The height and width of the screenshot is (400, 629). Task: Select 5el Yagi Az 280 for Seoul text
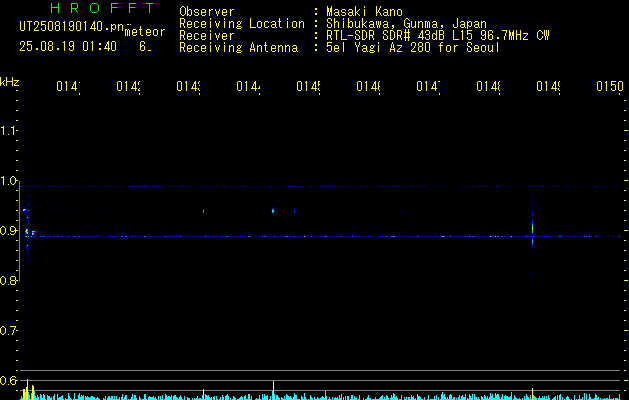click(x=413, y=48)
